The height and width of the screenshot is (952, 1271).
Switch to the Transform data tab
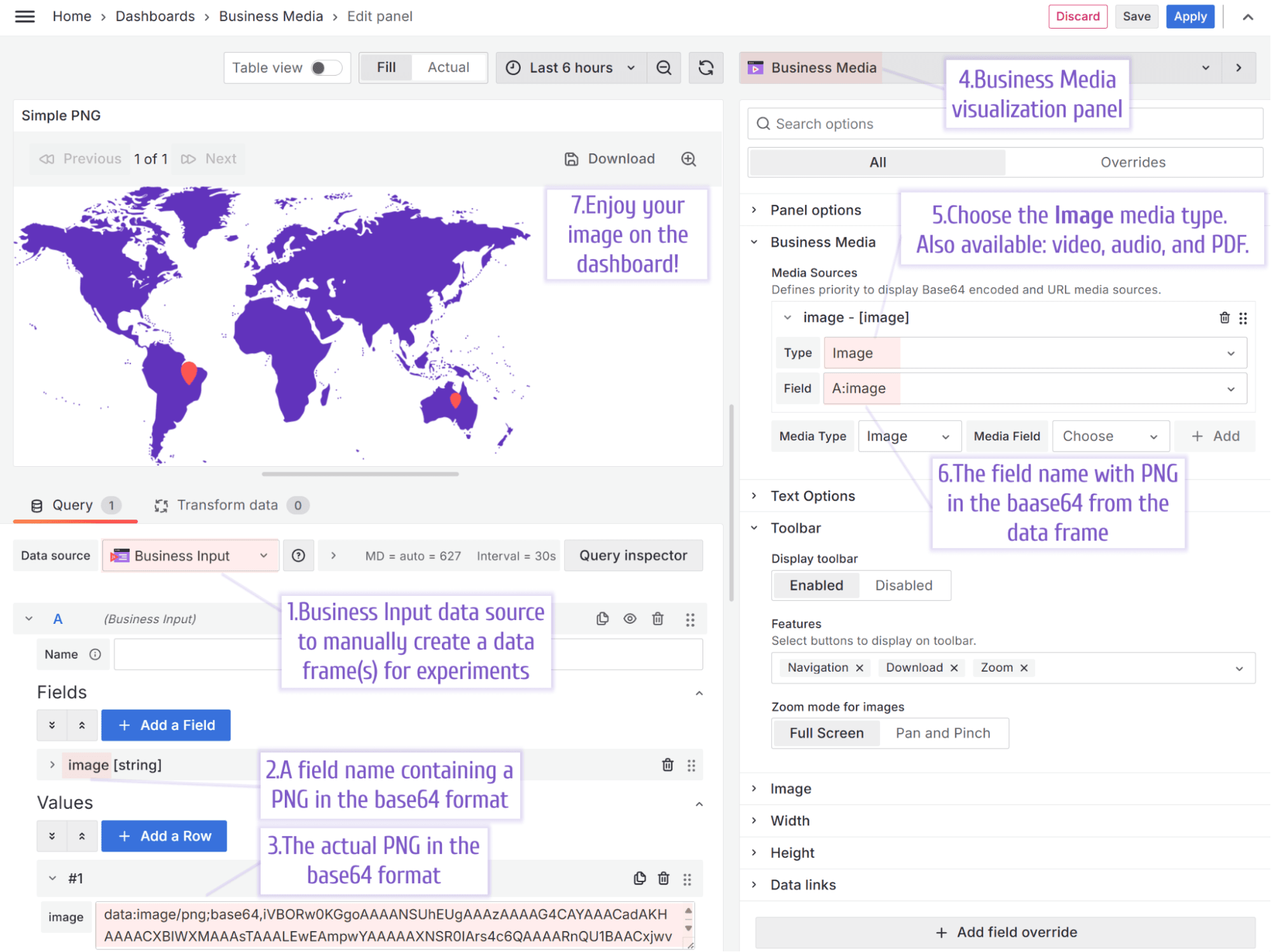coord(228,505)
